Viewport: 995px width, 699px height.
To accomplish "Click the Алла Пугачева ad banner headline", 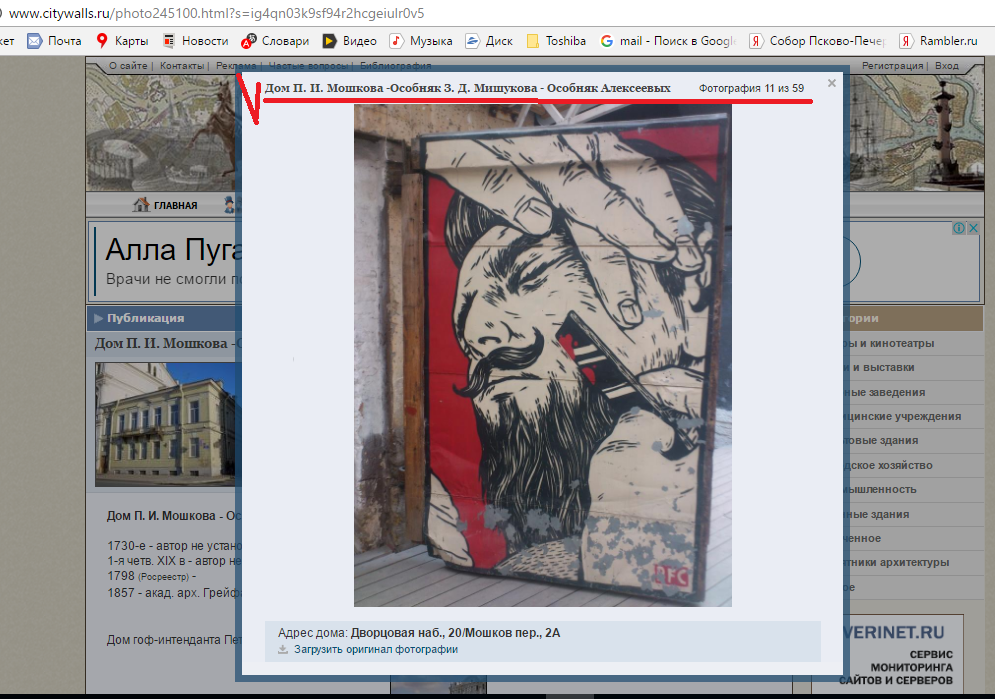I will tap(173, 249).
